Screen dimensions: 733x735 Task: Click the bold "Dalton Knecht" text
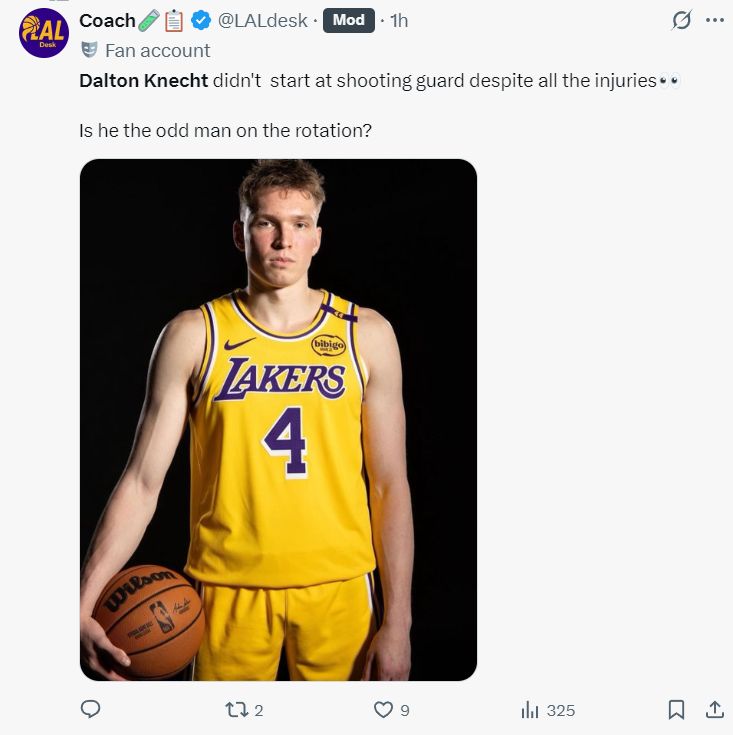tap(144, 81)
